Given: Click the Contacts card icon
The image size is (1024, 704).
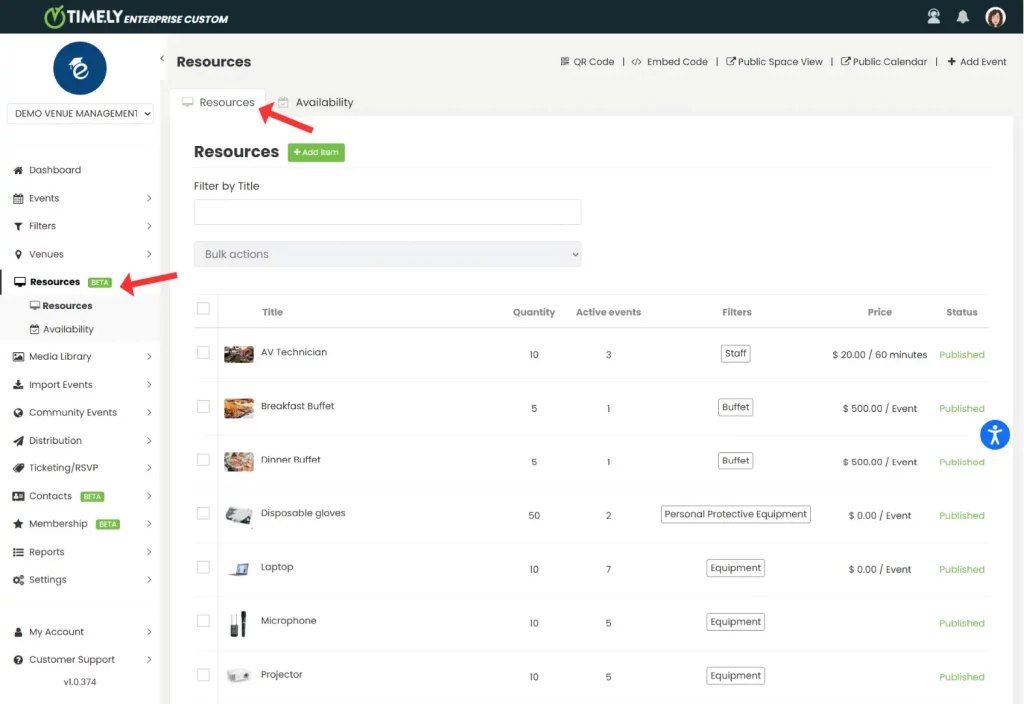Looking at the screenshot, I should (x=18, y=496).
